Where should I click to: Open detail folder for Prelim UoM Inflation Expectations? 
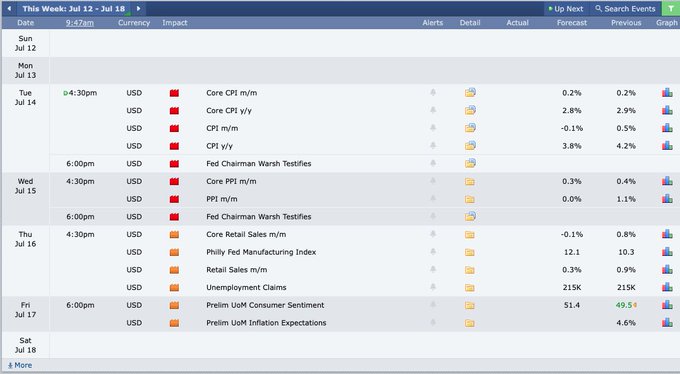click(x=470, y=323)
